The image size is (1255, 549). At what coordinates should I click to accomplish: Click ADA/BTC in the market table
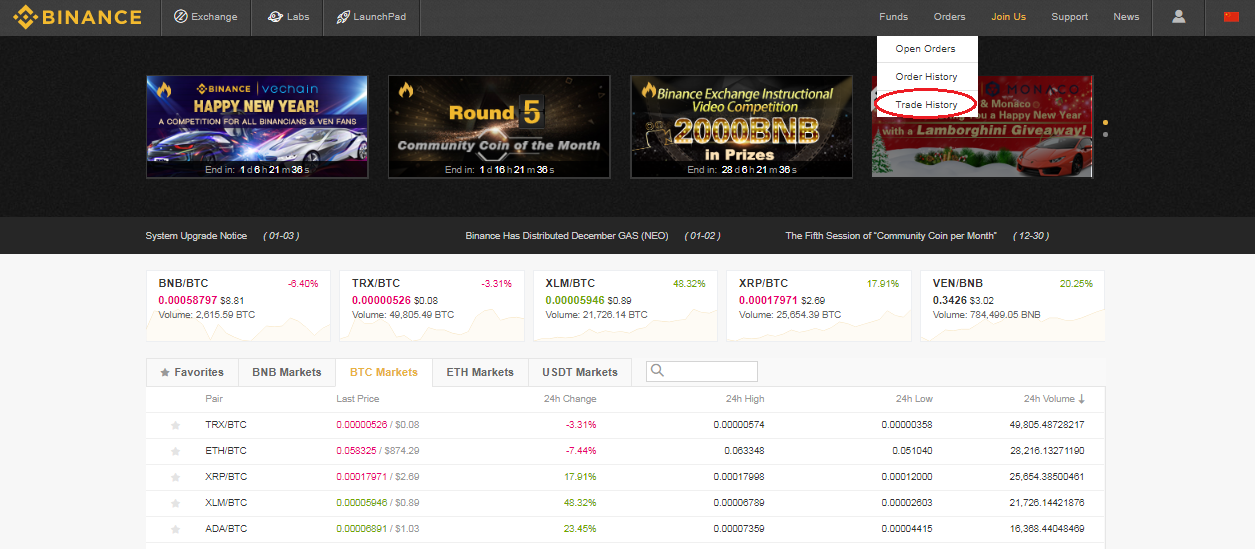pyautogui.click(x=226, y=529)
